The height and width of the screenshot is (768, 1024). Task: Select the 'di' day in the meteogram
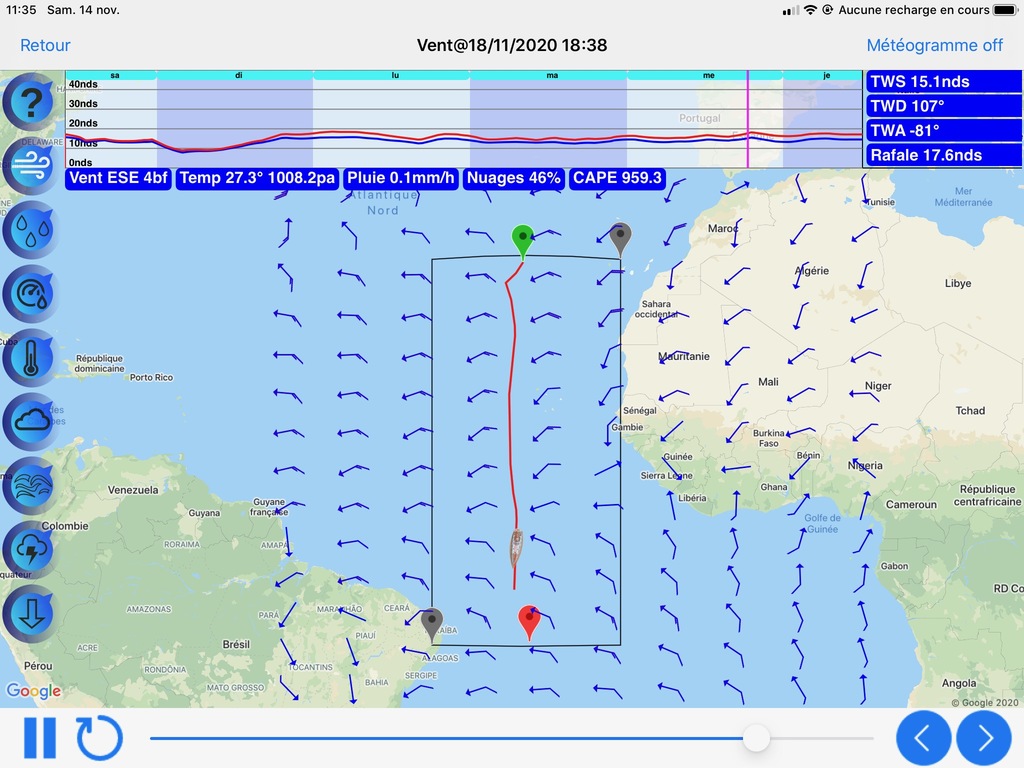point(238,75)
